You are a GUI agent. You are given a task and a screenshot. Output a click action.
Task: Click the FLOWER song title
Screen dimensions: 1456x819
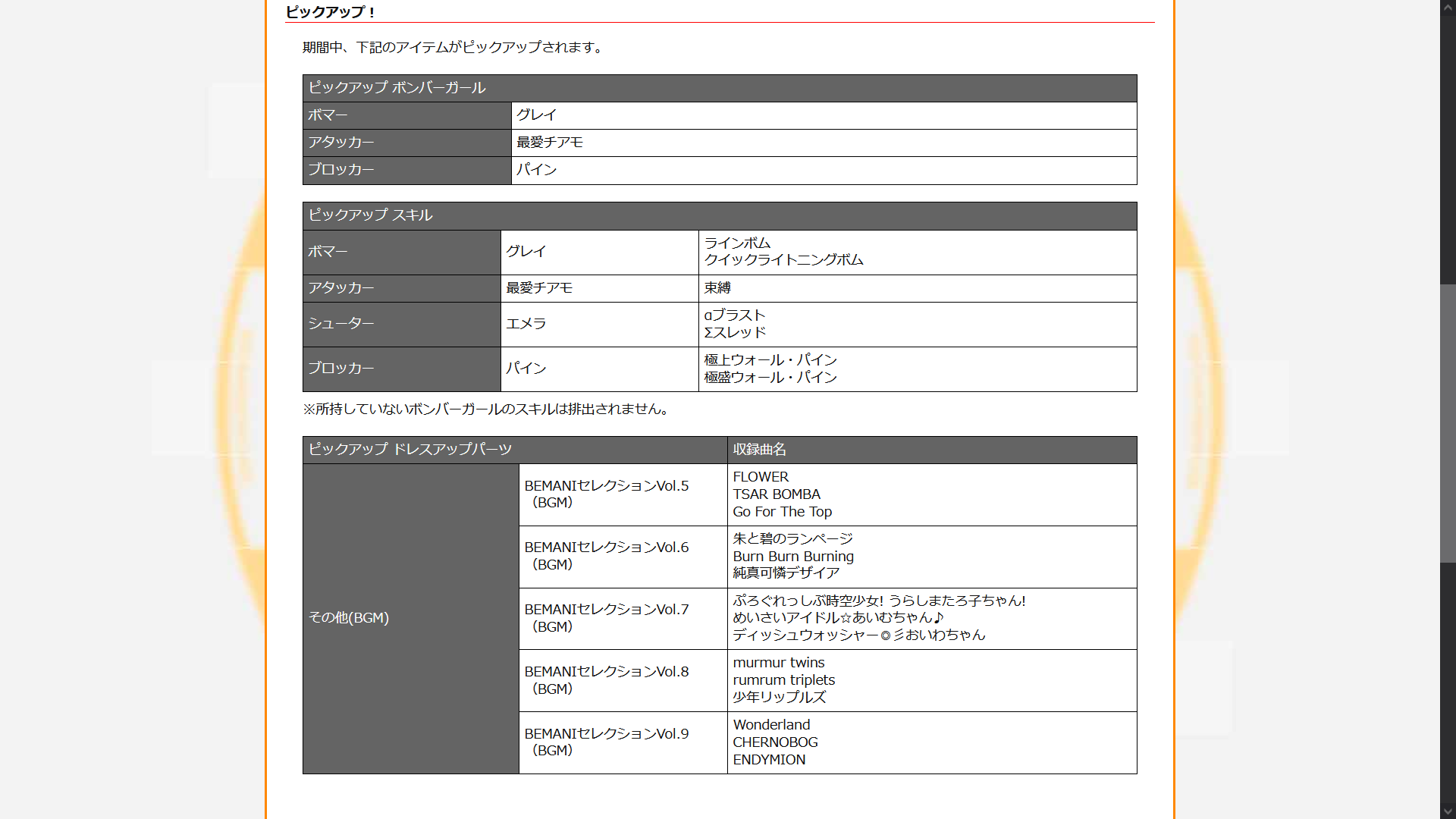pyautogui.click(x=761, y=477)
